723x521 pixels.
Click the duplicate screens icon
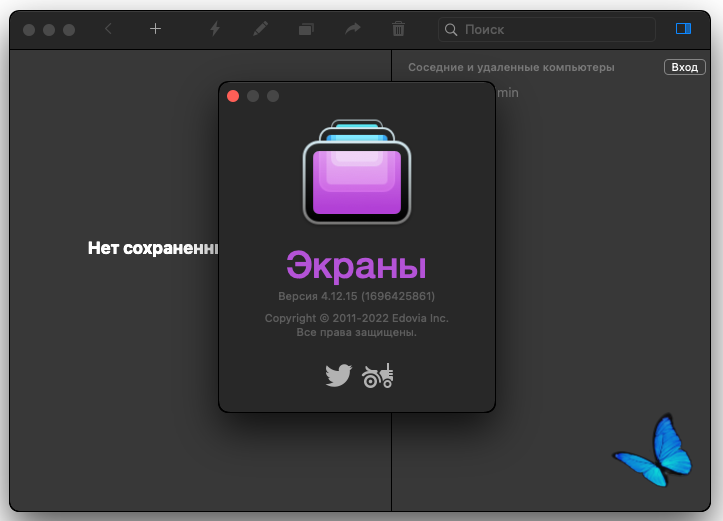(306, 30)
